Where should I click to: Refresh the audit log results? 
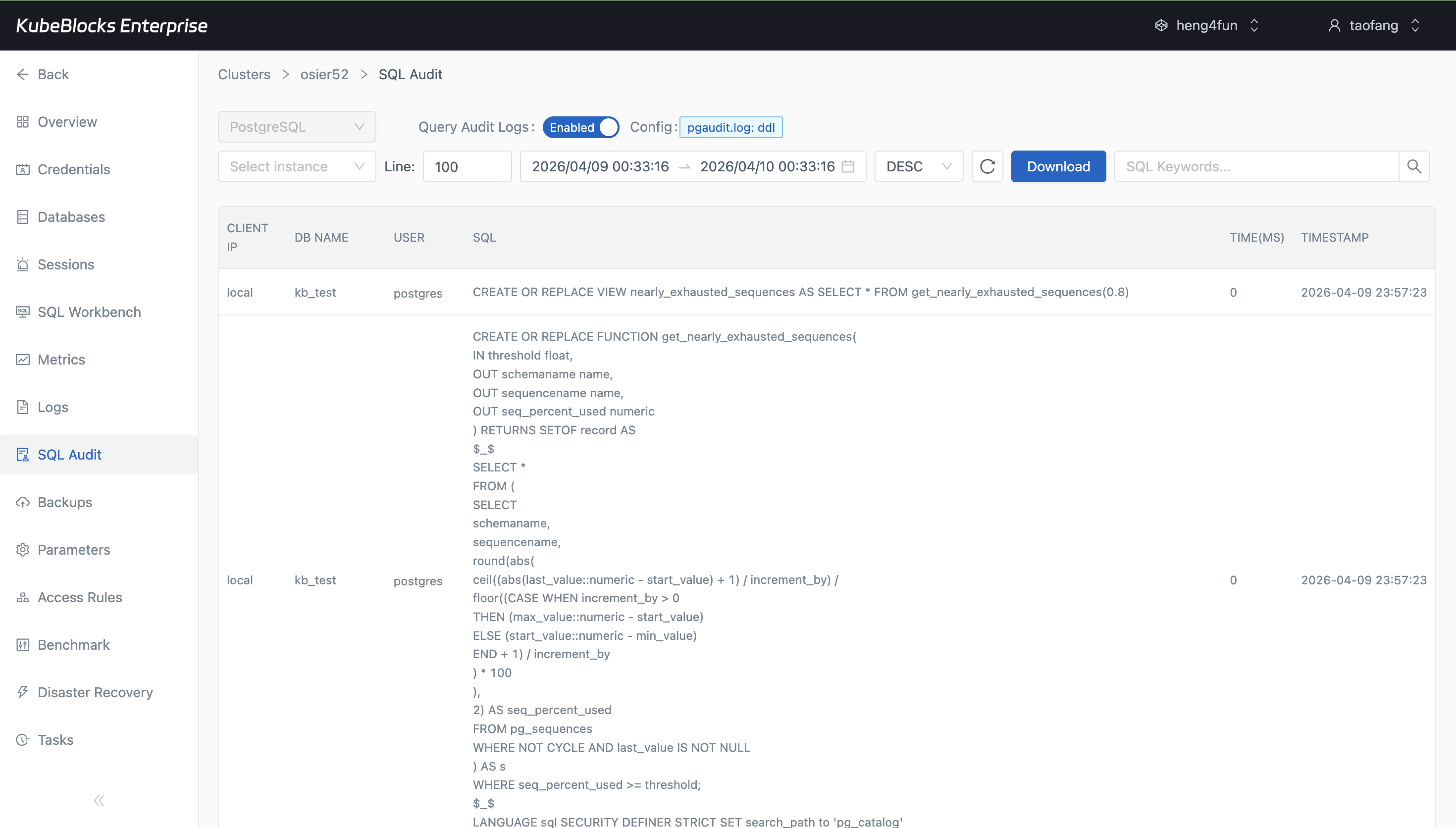(987, 166)
